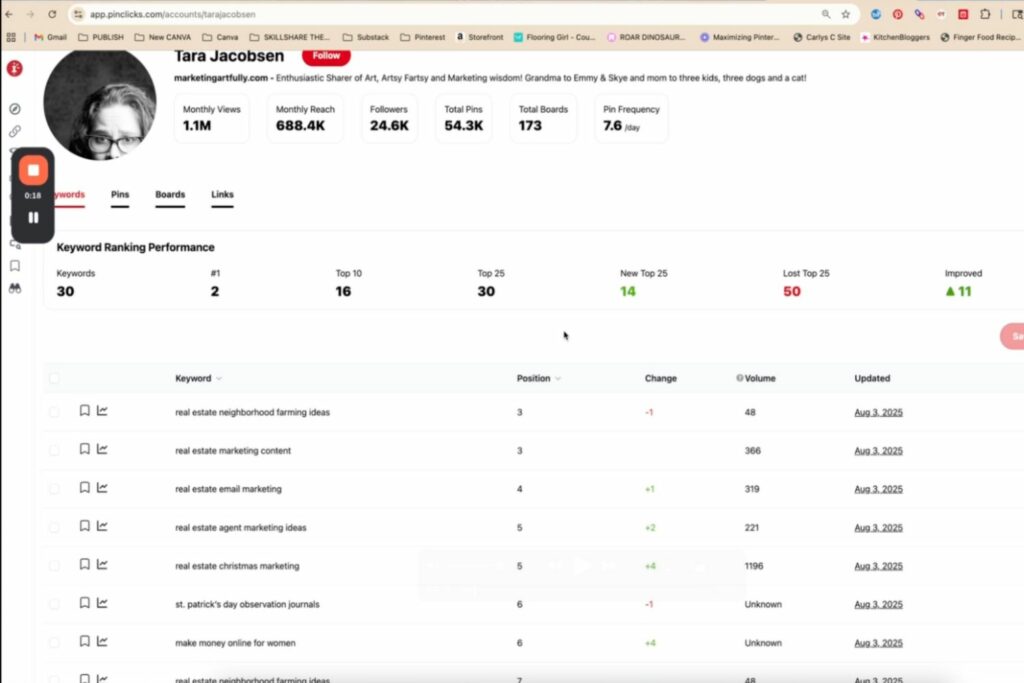Open the SKILLSHARE bookmarks folder
The width and height of the screenshot is (1024, 683).
(289, 37)
